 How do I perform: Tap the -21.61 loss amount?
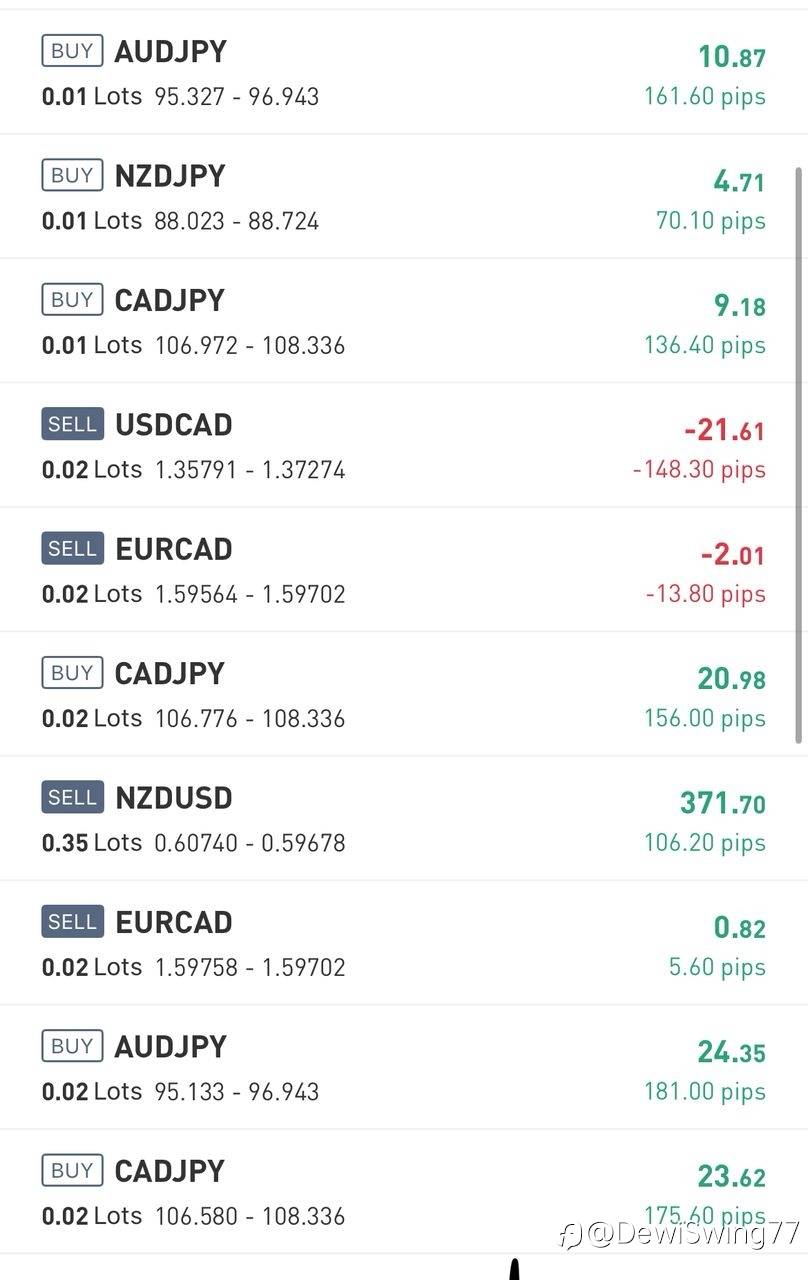click(x=724, y=430)
